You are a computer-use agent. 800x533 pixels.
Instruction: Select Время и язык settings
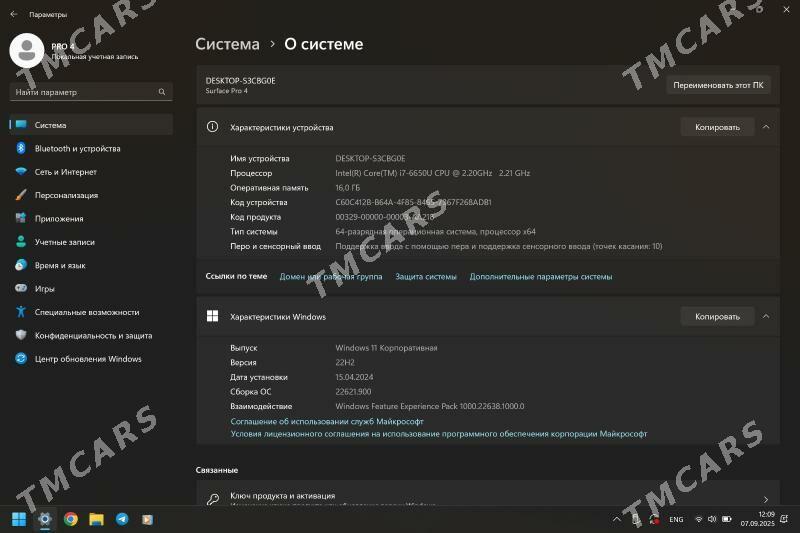pos(60,265)
